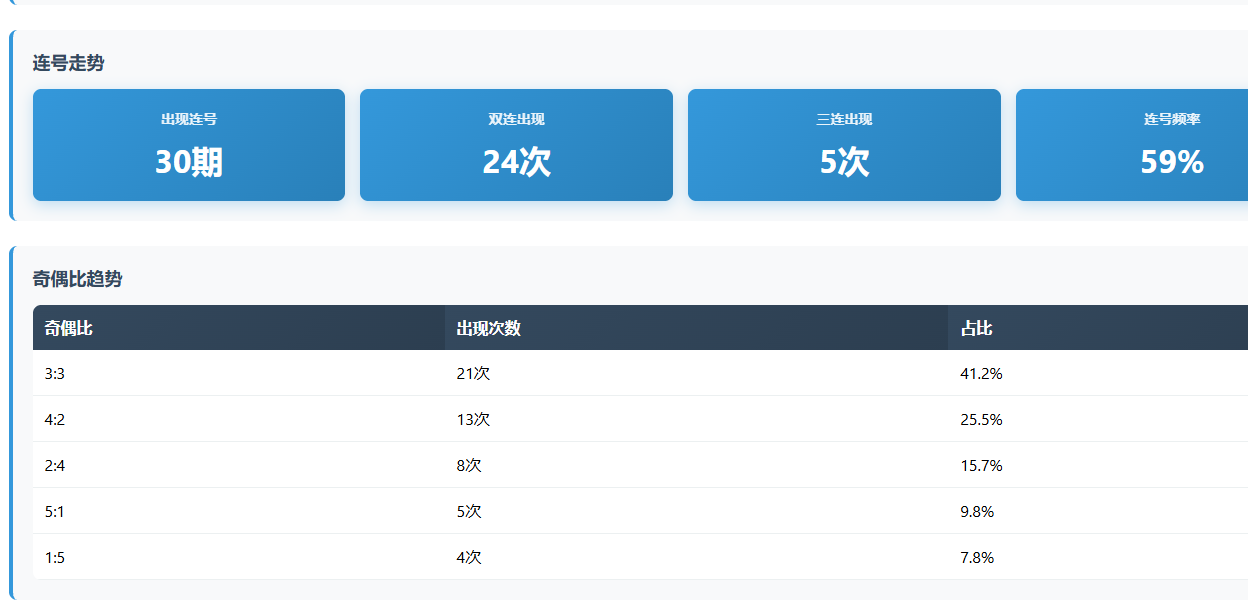The height and width of the screenshot is (607, 1248).
Task: Click the 15.7% percentage cell
Action: [981, 465]
